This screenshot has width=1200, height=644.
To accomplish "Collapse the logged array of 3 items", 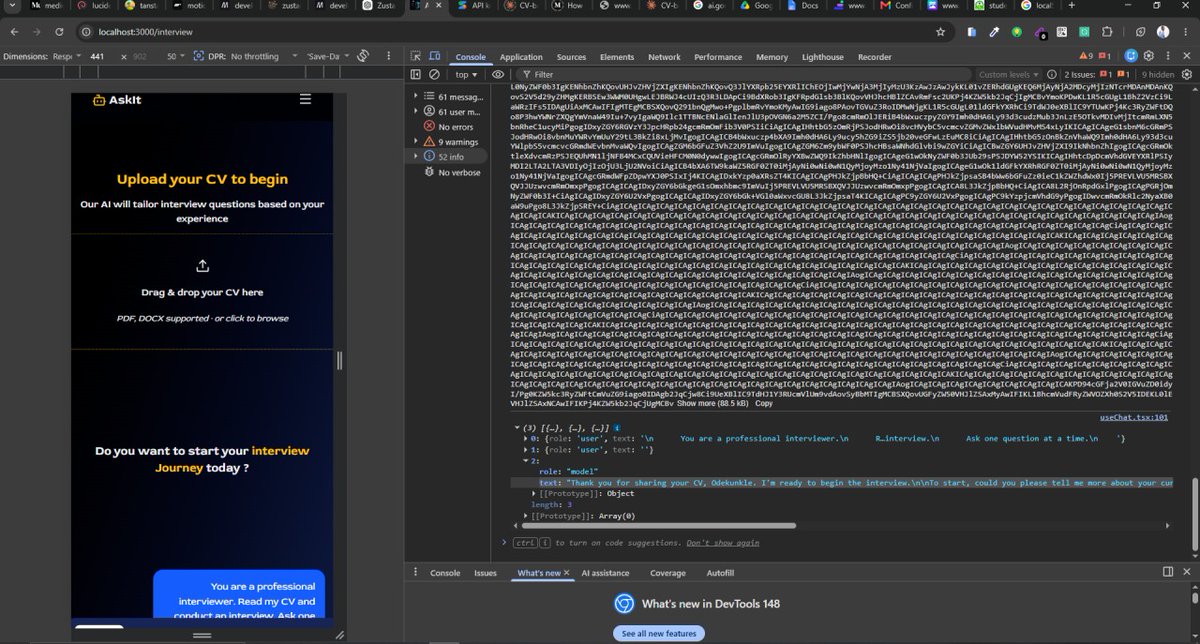I will coord(517,428).
